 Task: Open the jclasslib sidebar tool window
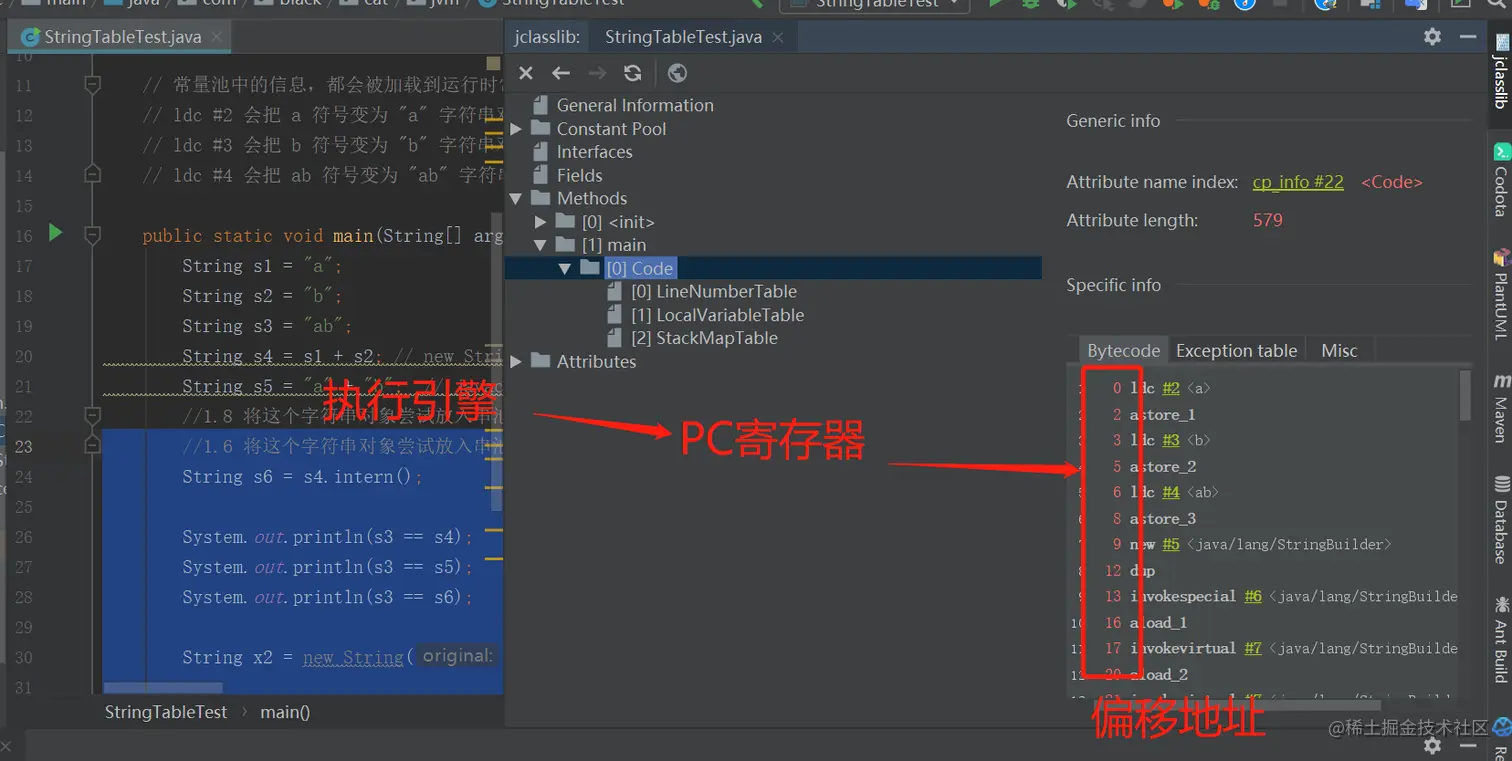click(x=1501, y=71)
